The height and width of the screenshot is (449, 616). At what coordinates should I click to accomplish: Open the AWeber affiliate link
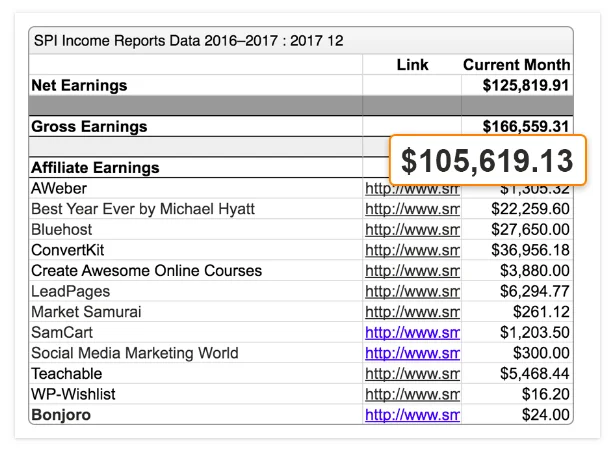(x=412, y=190)
